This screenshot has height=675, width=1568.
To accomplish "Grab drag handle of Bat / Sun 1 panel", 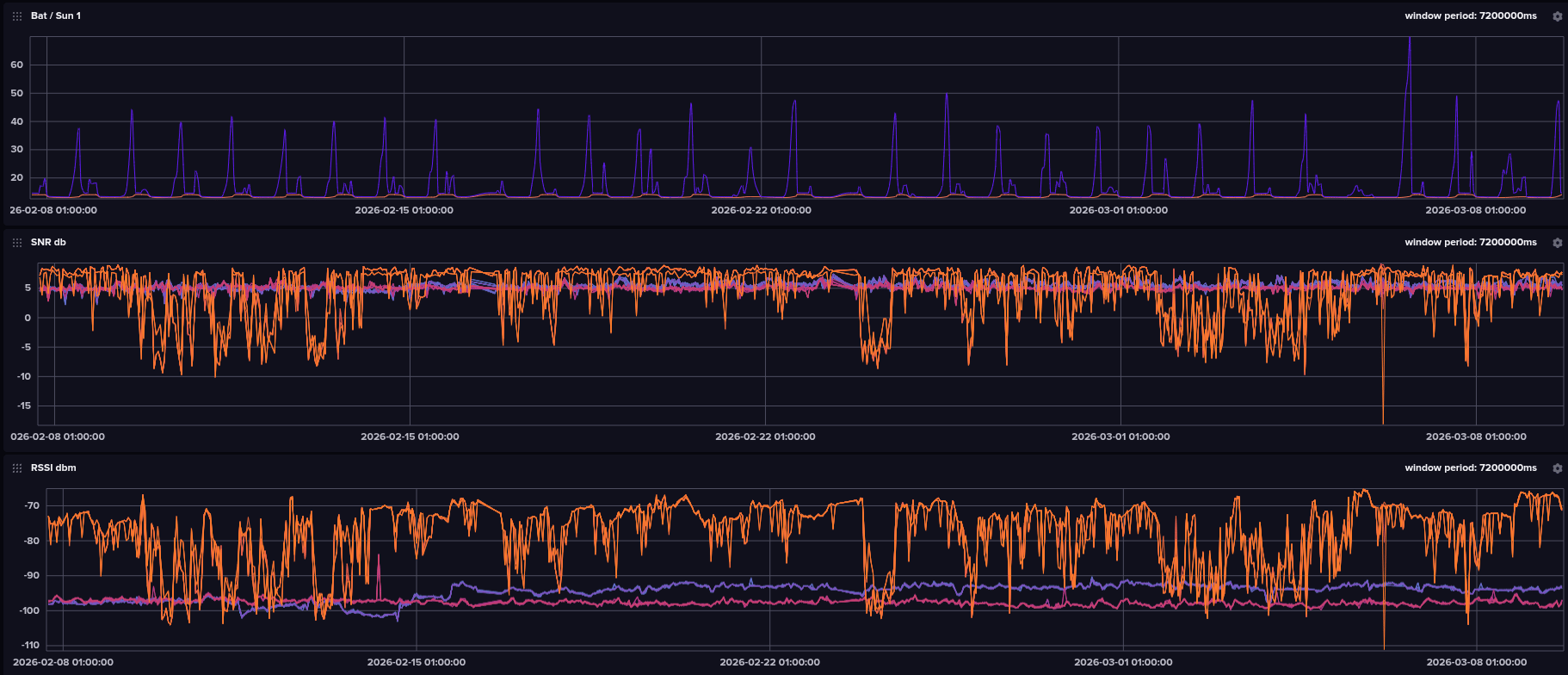I will [17, 16].
